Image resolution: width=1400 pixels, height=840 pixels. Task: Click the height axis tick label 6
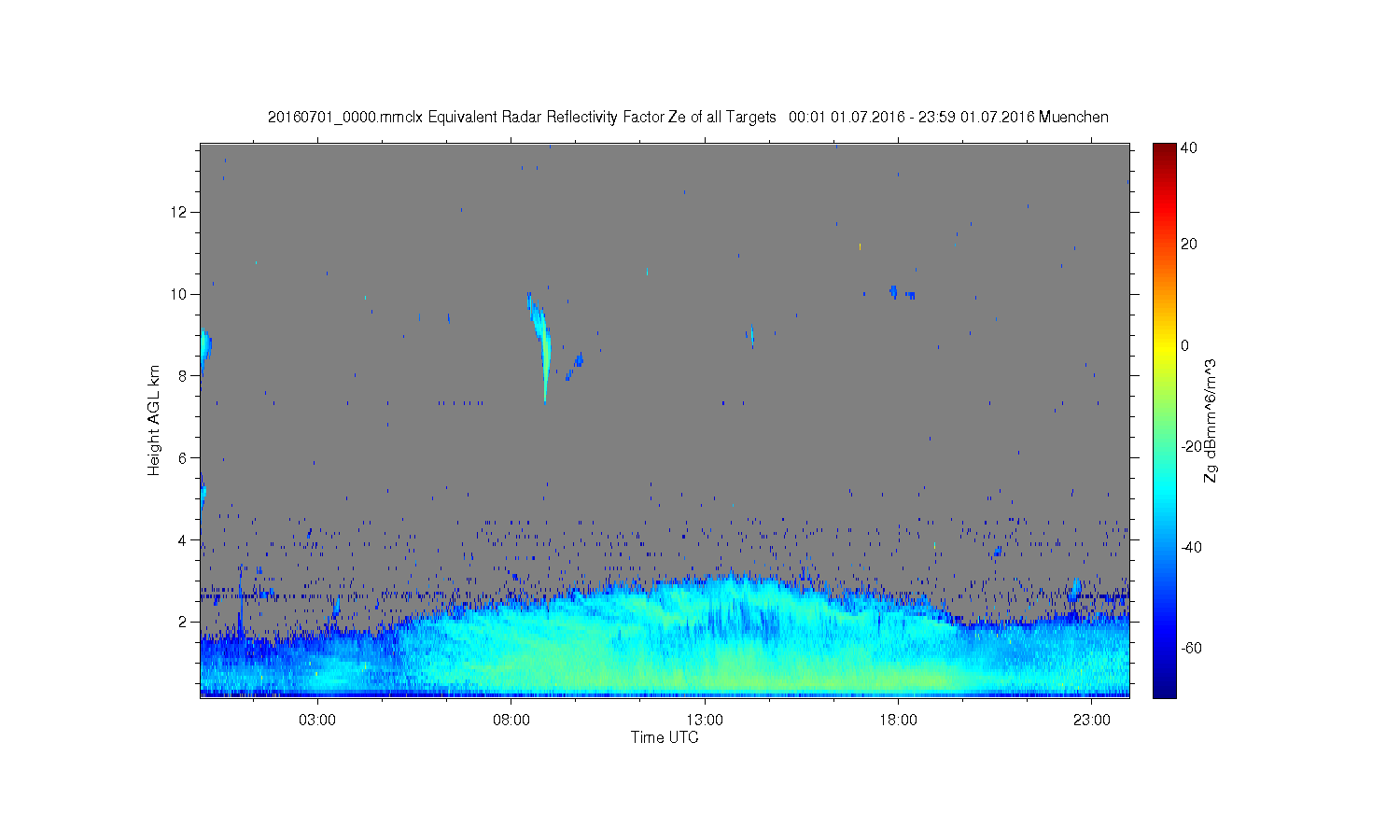(x=183, y=457)
